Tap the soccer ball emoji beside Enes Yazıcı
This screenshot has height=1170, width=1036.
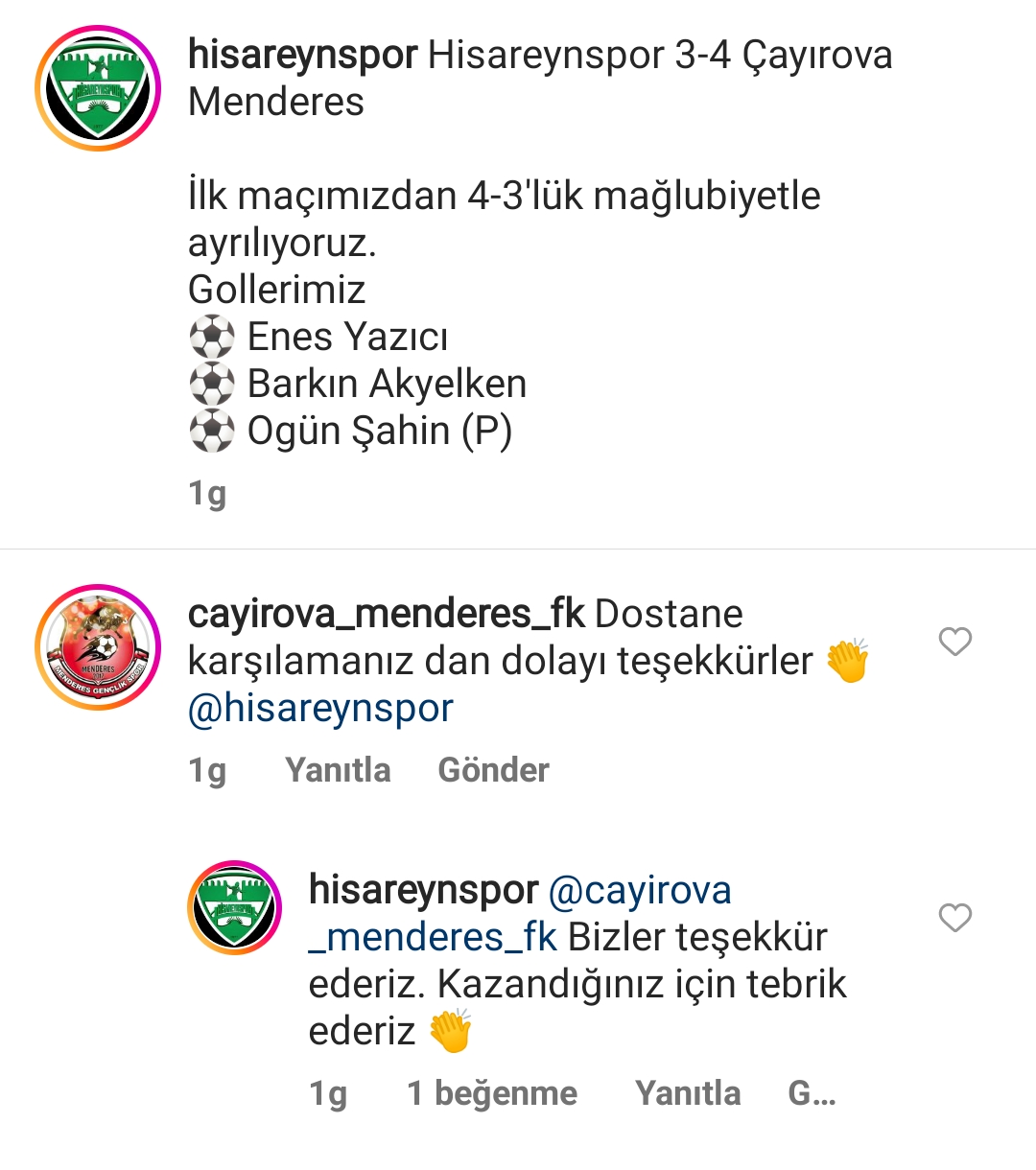(x=212, y=338)
